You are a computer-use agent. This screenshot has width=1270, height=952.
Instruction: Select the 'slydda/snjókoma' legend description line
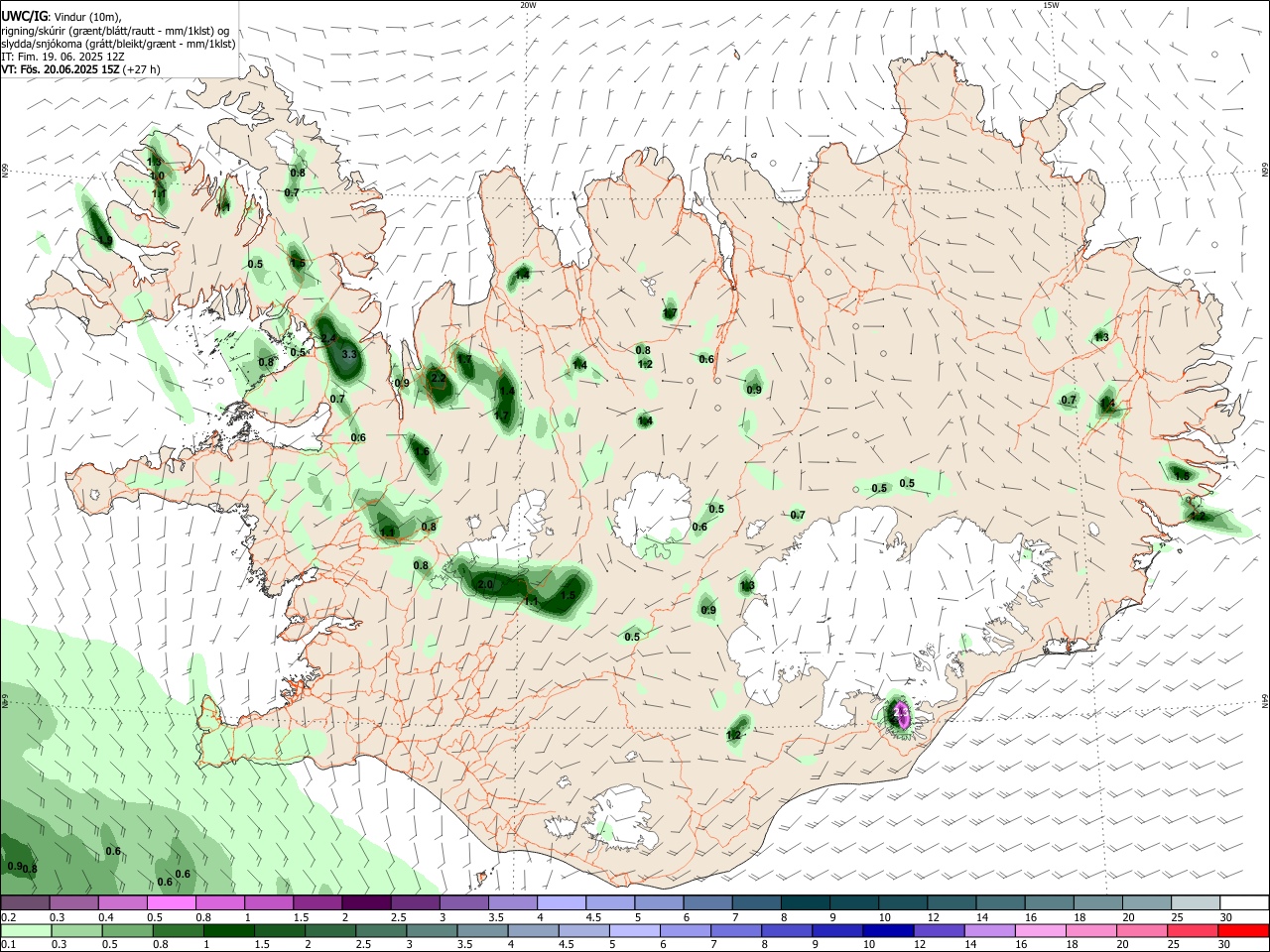point(118,44)
